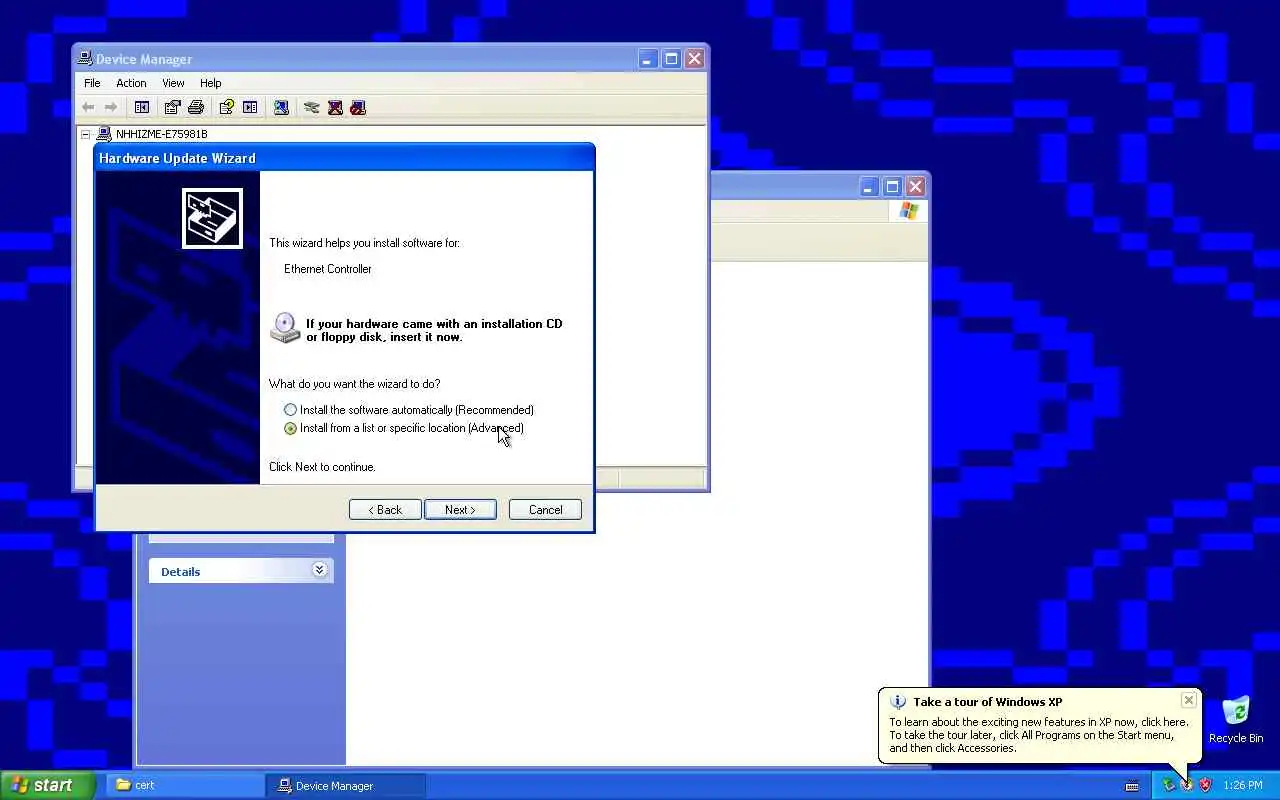Cancel the Hardware Update Wizard
Viewport: 1280px width, 800px height.
click(545, 510)
